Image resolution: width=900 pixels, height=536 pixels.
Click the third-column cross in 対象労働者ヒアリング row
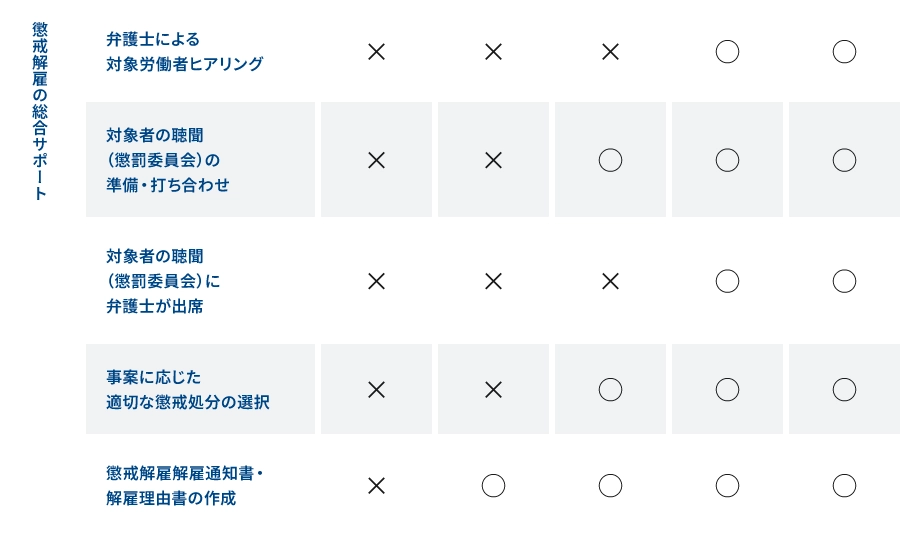tap(610, 52)
